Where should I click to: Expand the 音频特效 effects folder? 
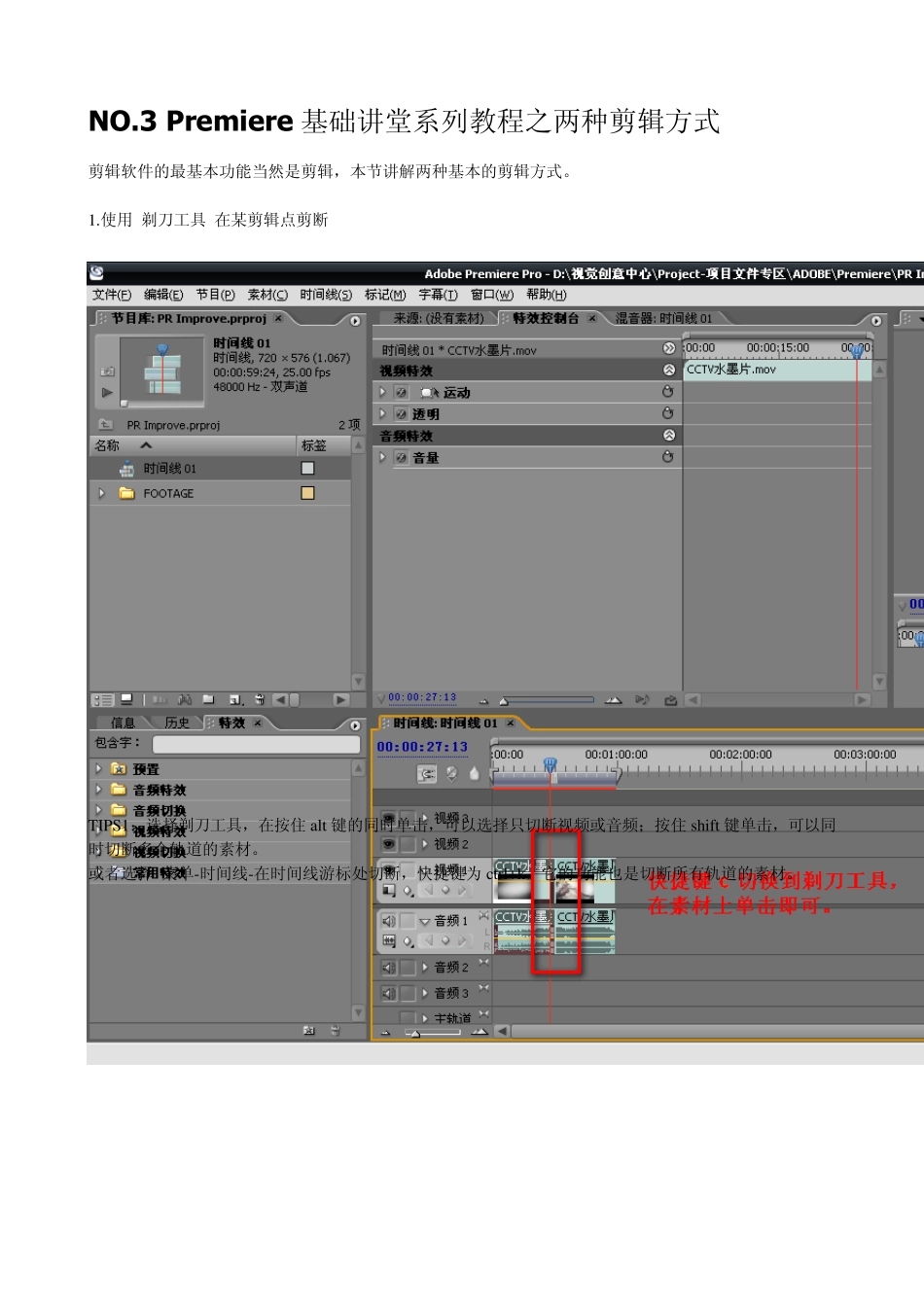pyautogui.click(x=98, y=789)
